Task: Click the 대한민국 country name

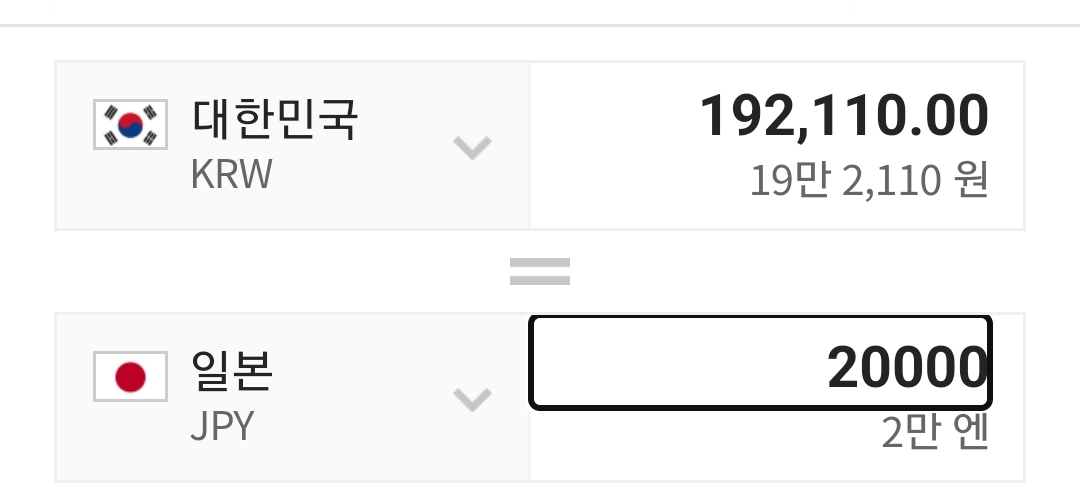Action: [275, 120]
